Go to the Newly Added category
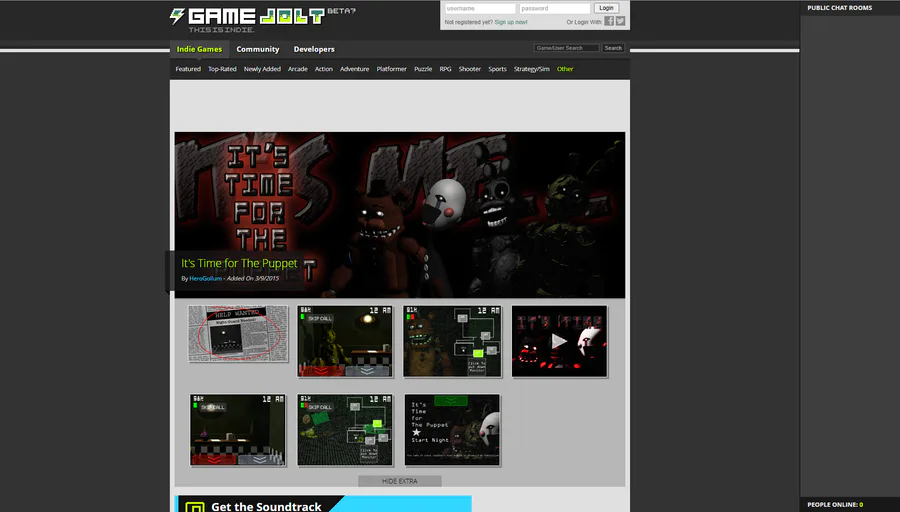Screen dimensions: 900x512 coord(262,69)
